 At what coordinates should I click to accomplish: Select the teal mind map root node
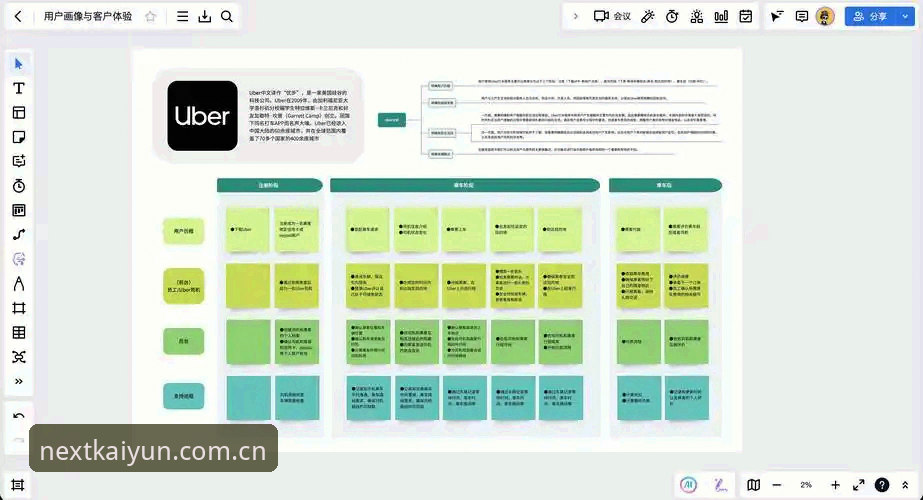[391, 120]
